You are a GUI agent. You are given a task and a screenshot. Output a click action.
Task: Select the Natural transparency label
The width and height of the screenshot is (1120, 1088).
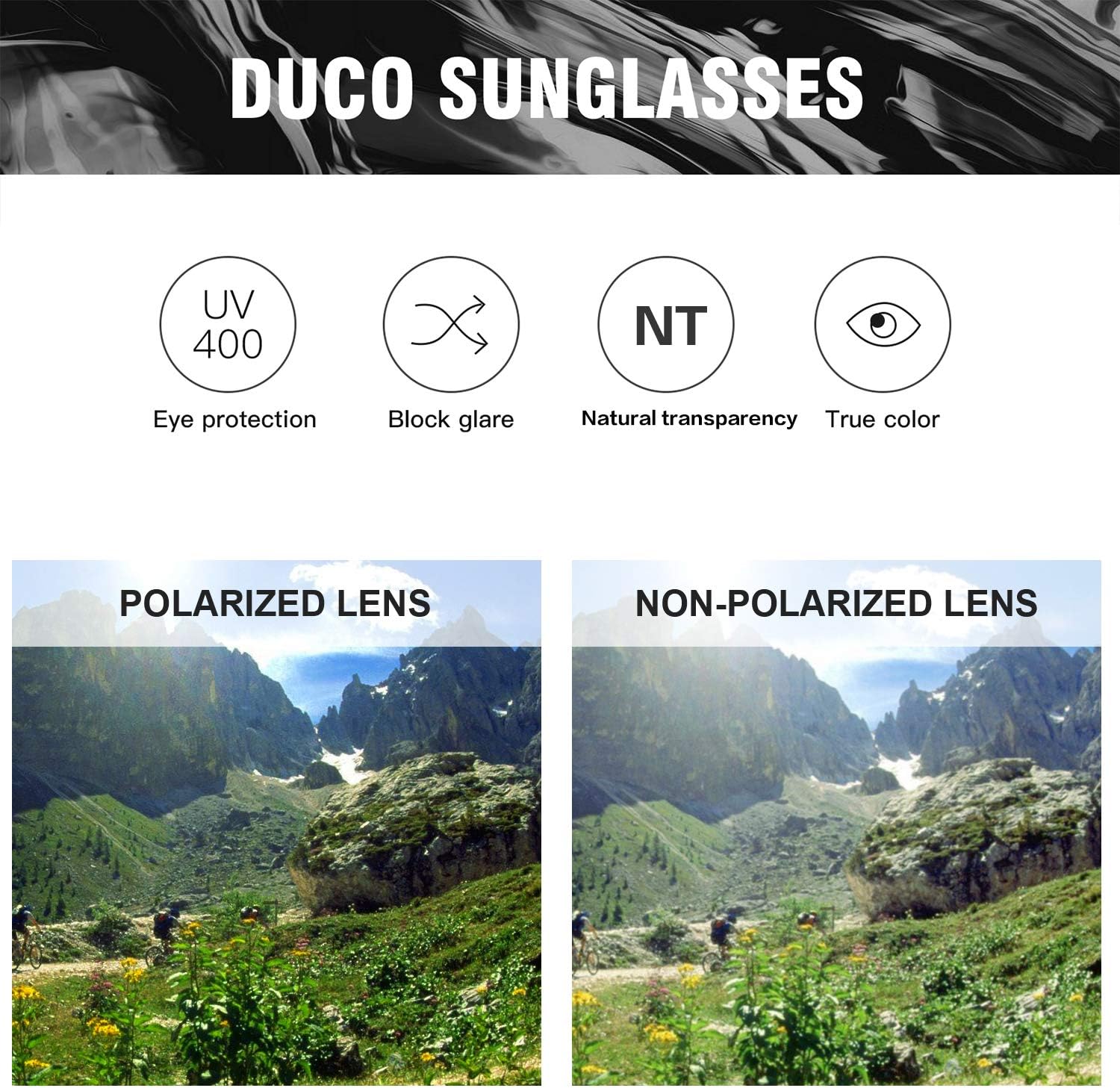pos(689,419)
